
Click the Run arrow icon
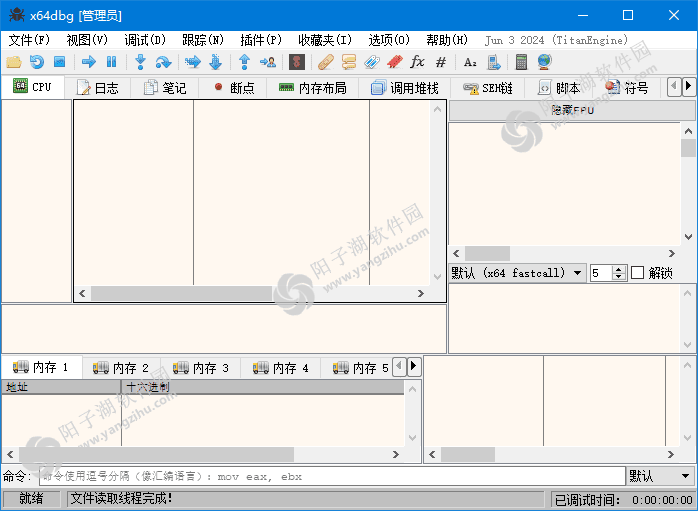(x=89, y=62)
